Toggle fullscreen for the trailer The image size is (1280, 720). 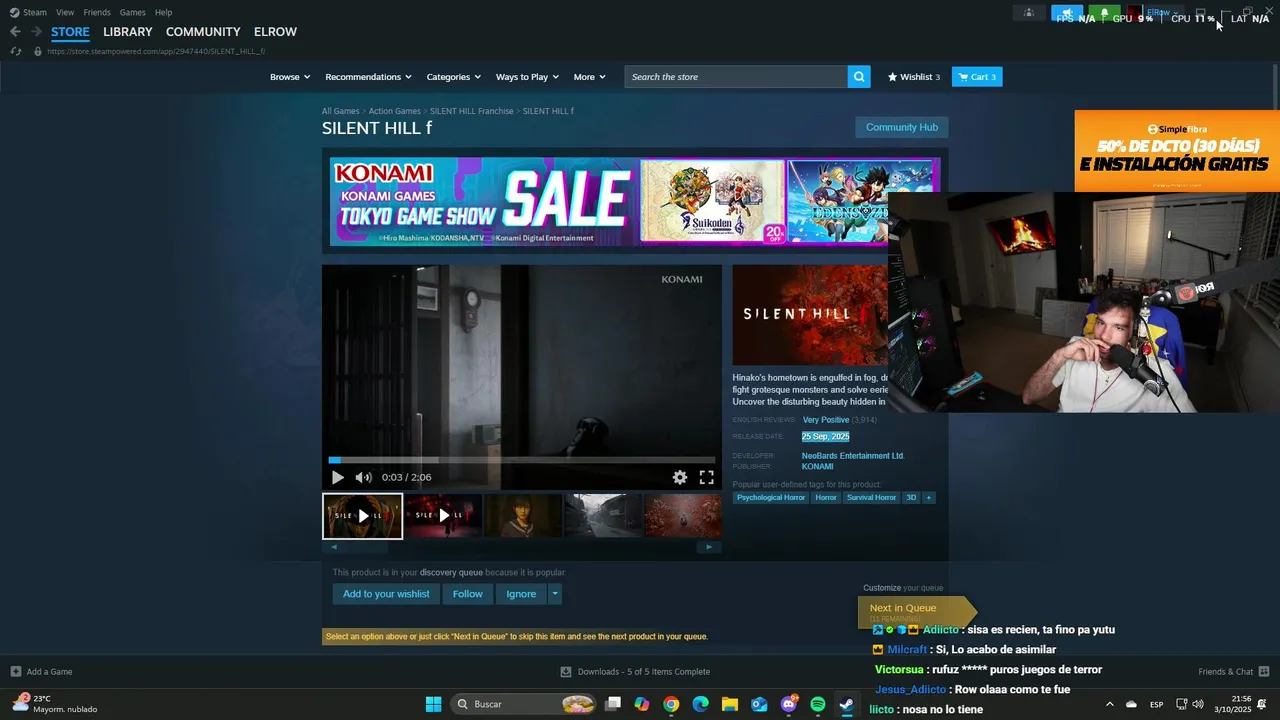tap(706, 478)
